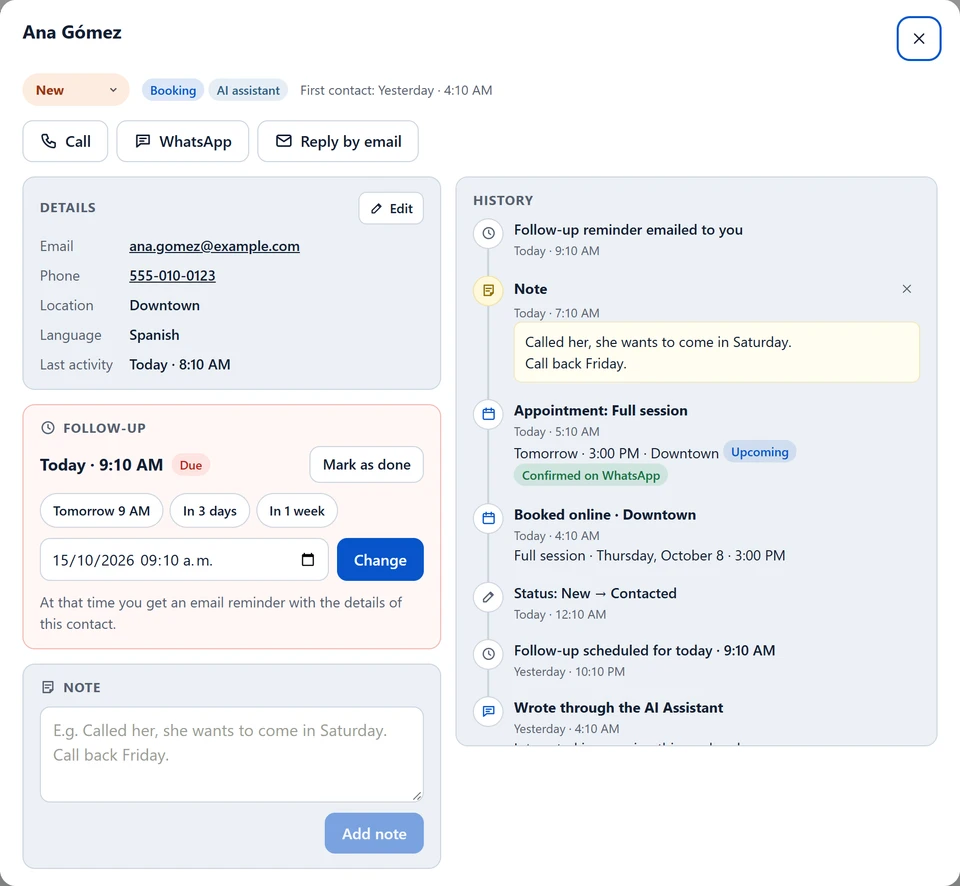
Task: Set follow-up to In 1 week
Action: (x=297, y=511)
